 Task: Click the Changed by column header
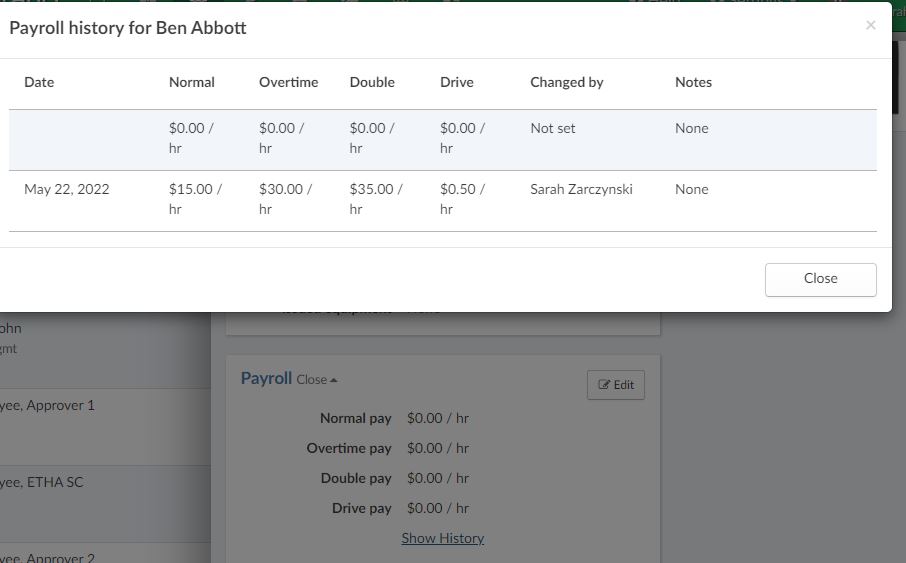[x=566, y=82]
